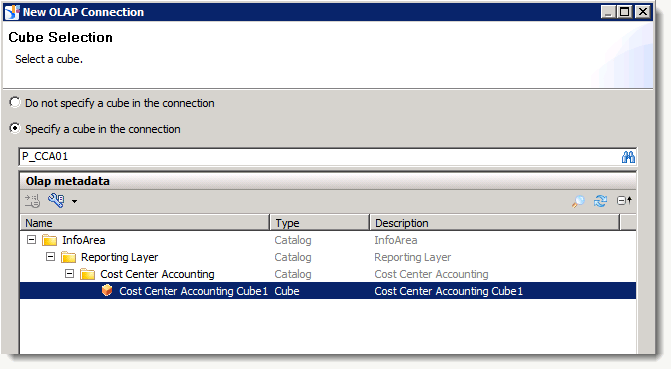The width and height of the screenshot is (671, 369).
Task: Select the Reporting Layer catalog item
Action: (119, 257)
